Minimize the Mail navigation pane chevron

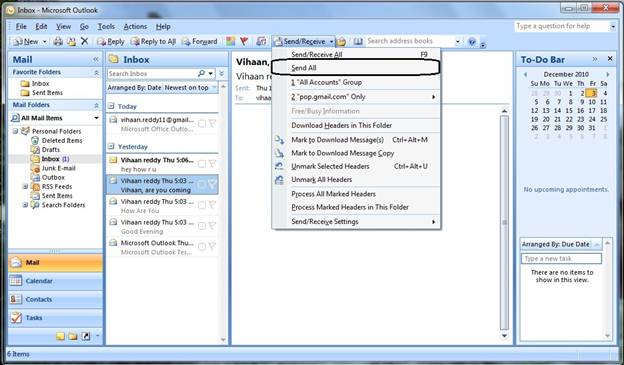[x=96, y=59]
